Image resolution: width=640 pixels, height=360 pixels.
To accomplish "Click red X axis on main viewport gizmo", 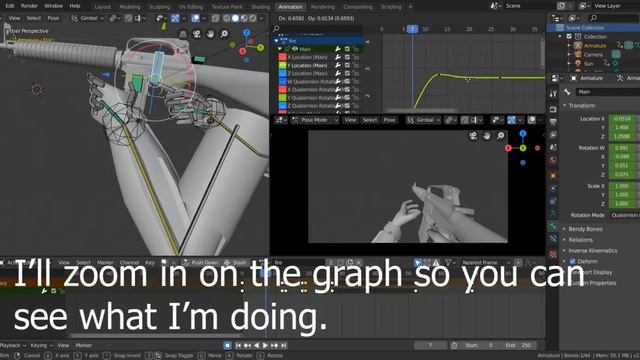I will (x=242, y=51).
